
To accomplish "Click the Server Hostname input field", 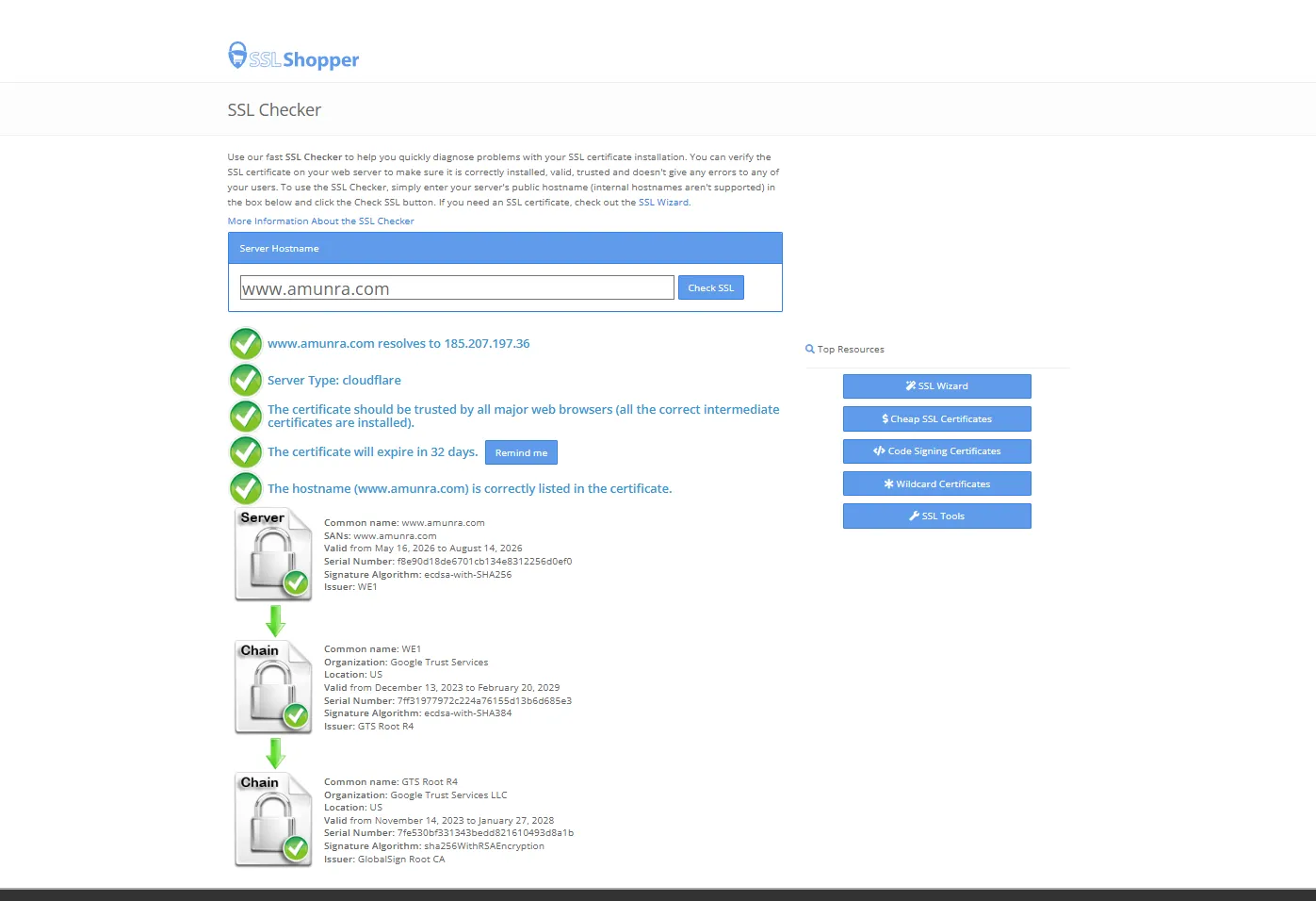I will [x=457, y=287].
